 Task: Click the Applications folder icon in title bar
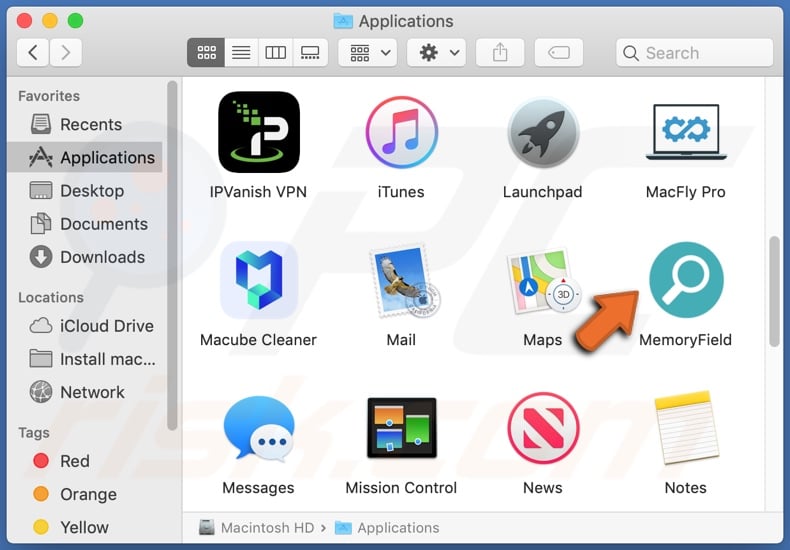coord(343,21)
